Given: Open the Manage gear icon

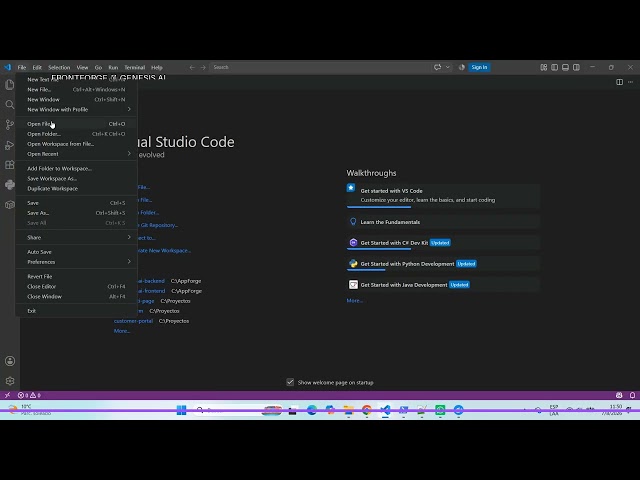Looking at the screenshot, I should 10,381.
